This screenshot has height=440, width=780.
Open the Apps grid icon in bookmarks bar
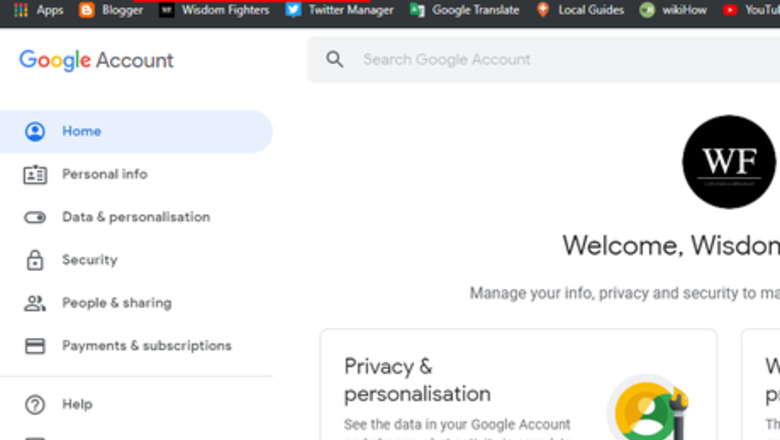(x=20, y=10)
